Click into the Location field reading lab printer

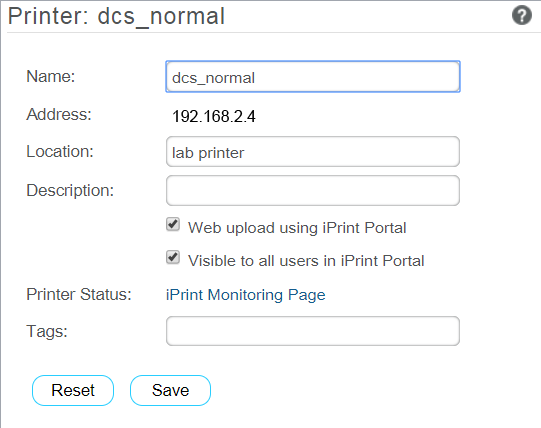[313, 152]
